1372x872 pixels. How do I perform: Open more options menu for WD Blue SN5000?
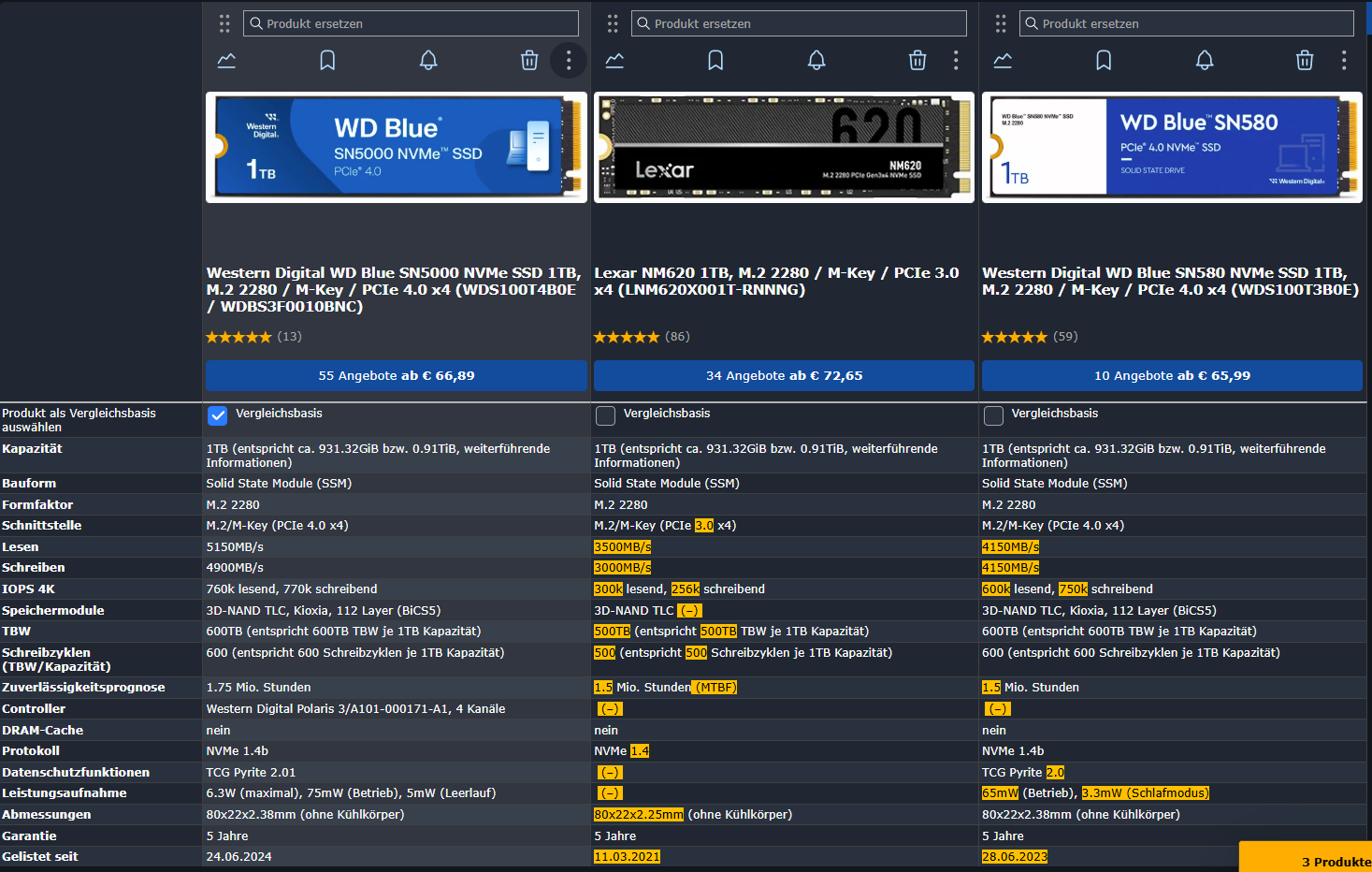[x=568, y=61]
